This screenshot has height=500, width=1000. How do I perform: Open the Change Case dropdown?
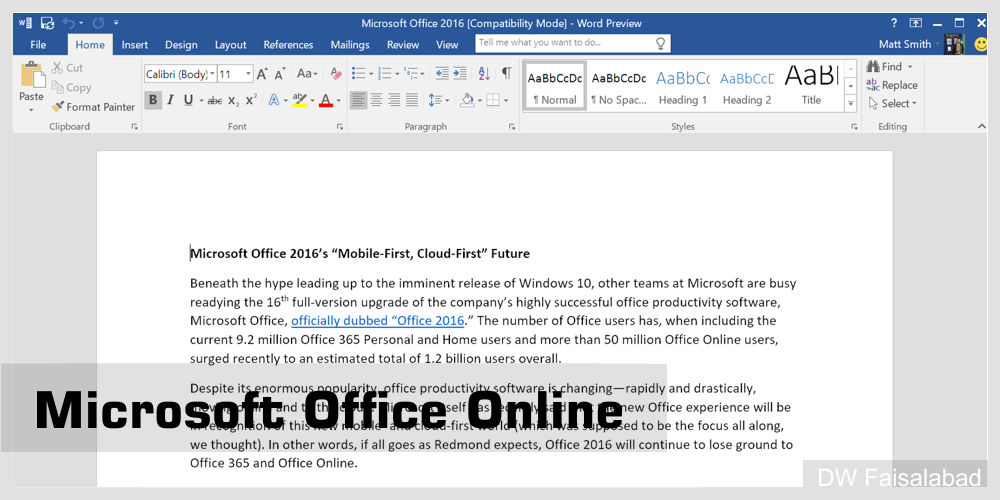tap(307, 74)
